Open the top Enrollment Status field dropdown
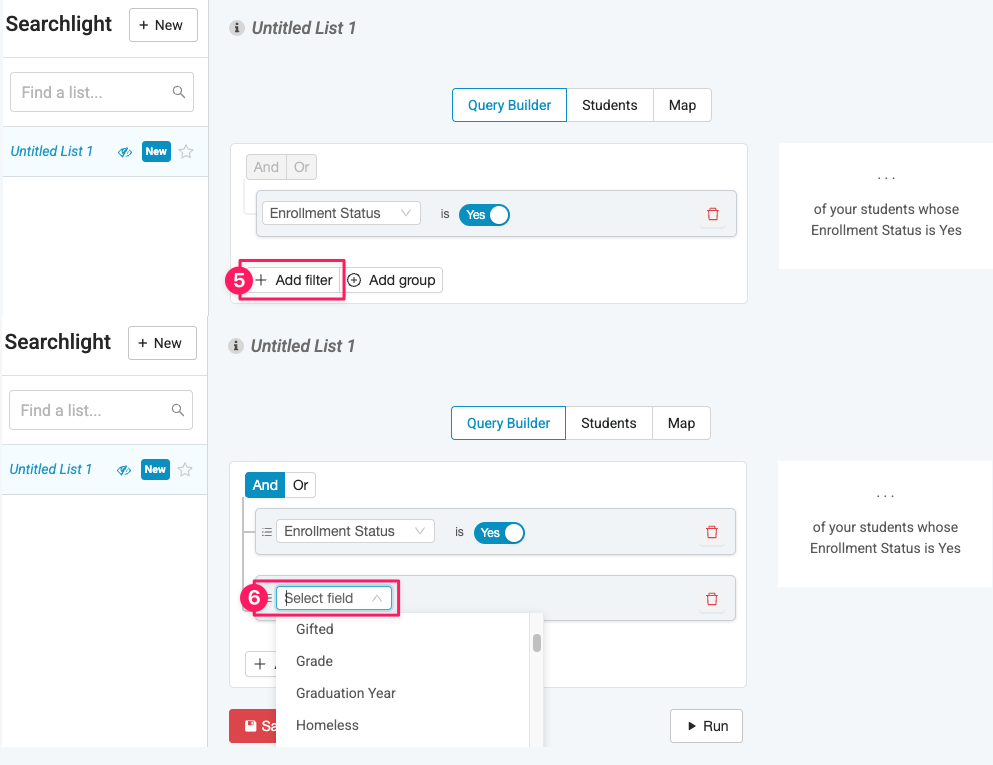Viewport: 993px width, 765px height. pos(341,213)
